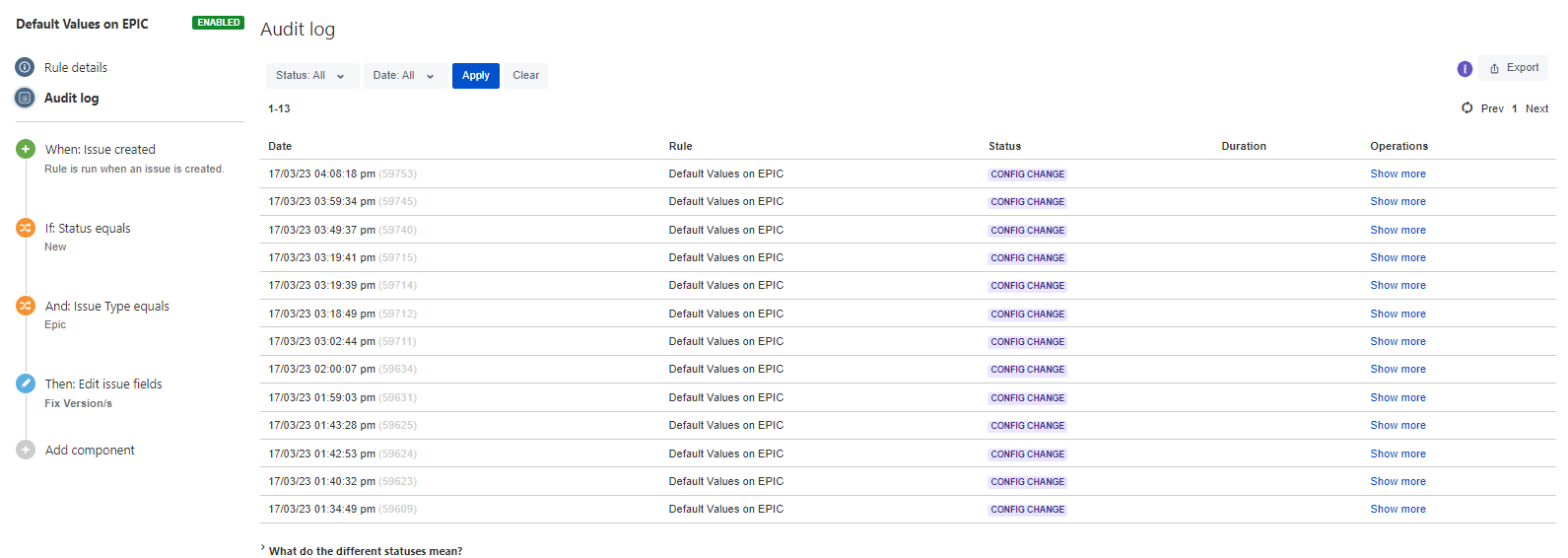Image resolution: width=1568 pixels, height=558 pixels.
Task: Show more for 01:40:32 pm entry
Action: 1398,481
